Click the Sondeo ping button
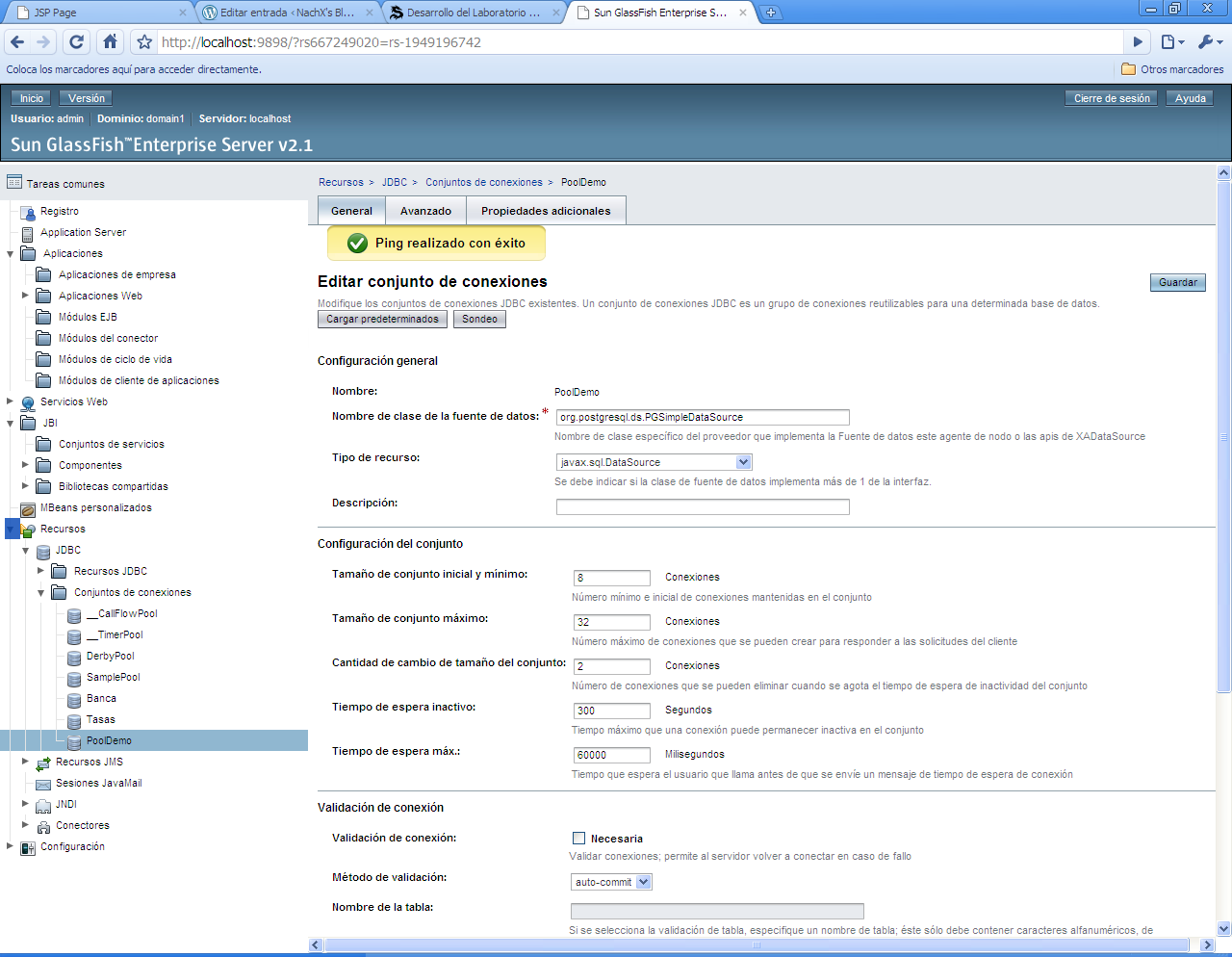Image resolution: width=1232 pixels, height=957 pixels. coord(479,319)
